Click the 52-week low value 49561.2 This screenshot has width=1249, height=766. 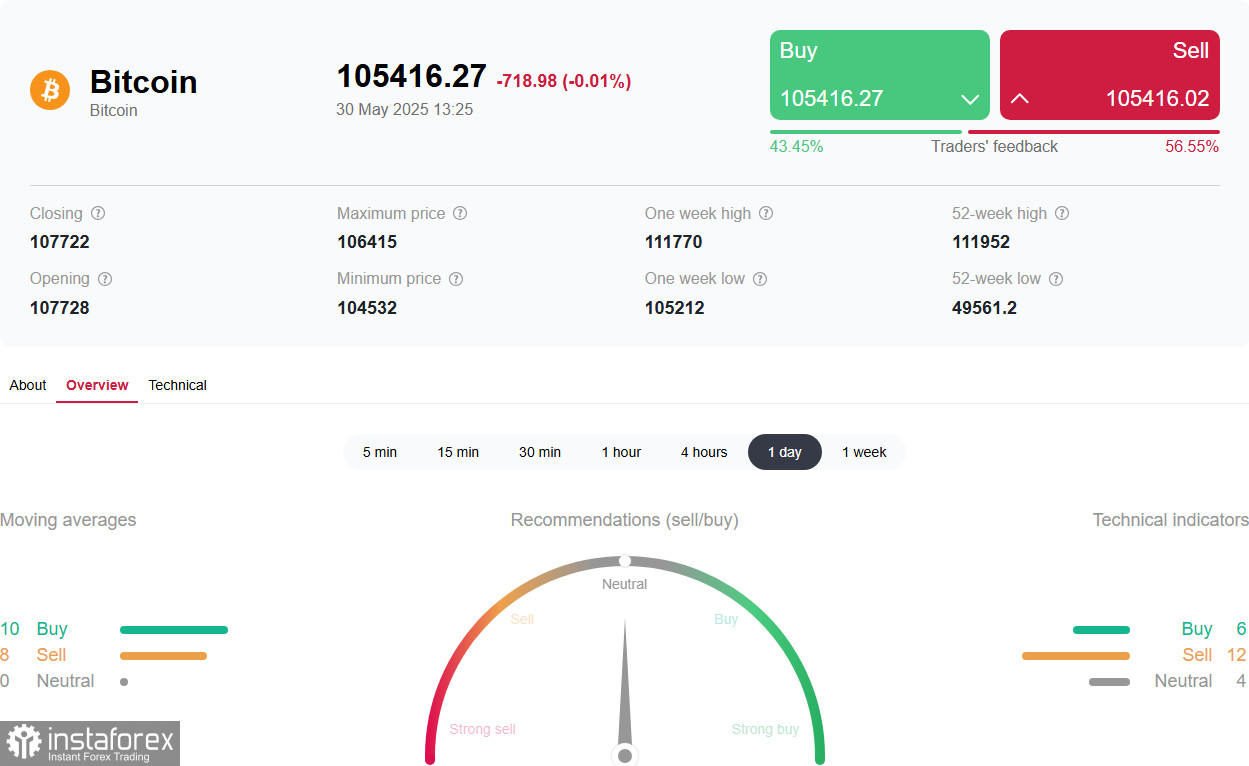click(985, 308)
